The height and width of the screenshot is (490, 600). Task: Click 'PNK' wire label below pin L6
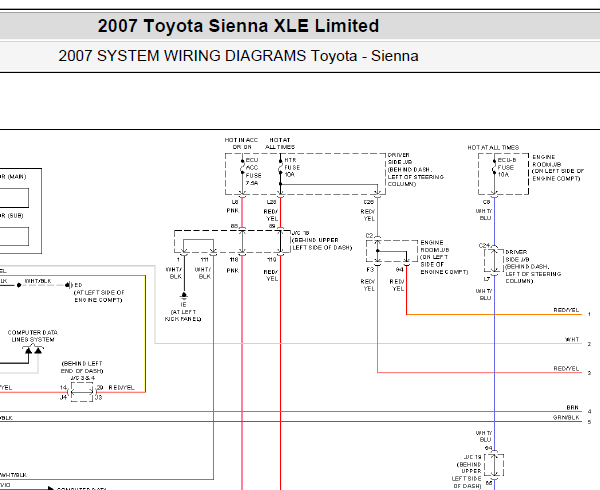(x=232, y=211)
